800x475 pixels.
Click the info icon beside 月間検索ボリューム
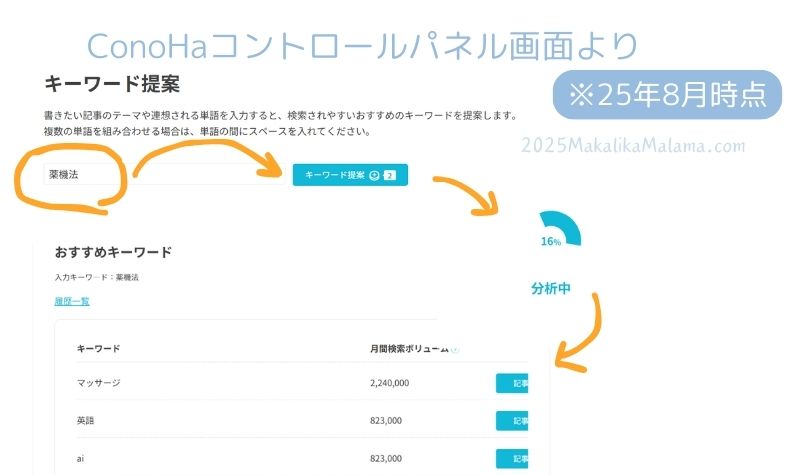click(x=455, y=350)
